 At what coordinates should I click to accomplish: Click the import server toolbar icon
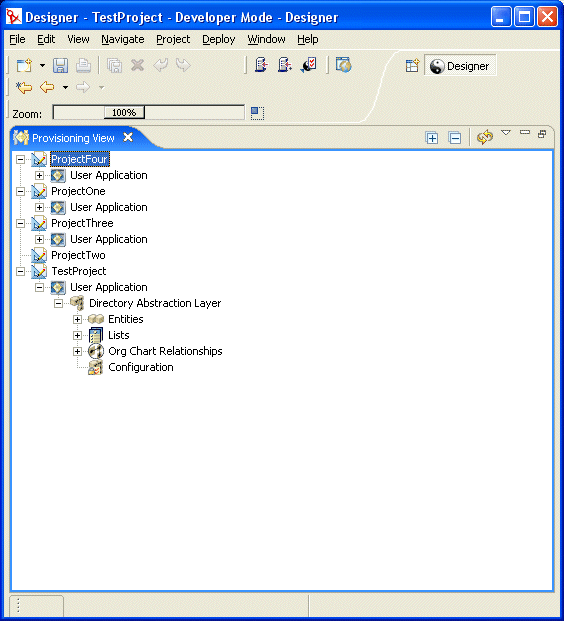pyautogui.click(x=261, y=65)
